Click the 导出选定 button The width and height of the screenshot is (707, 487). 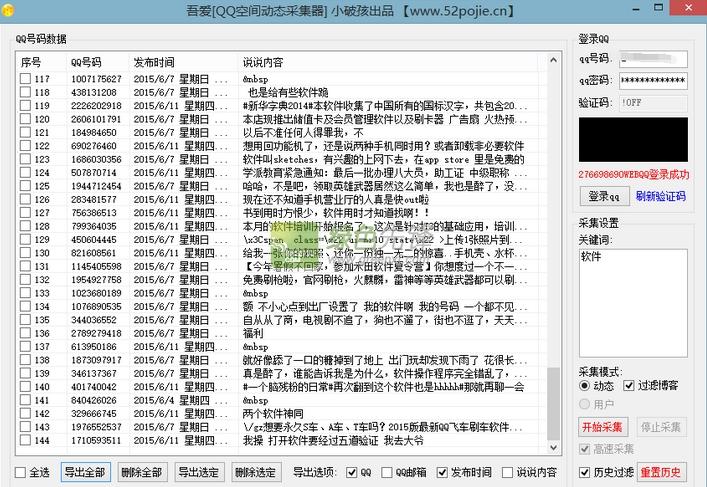tap(199, 472)
